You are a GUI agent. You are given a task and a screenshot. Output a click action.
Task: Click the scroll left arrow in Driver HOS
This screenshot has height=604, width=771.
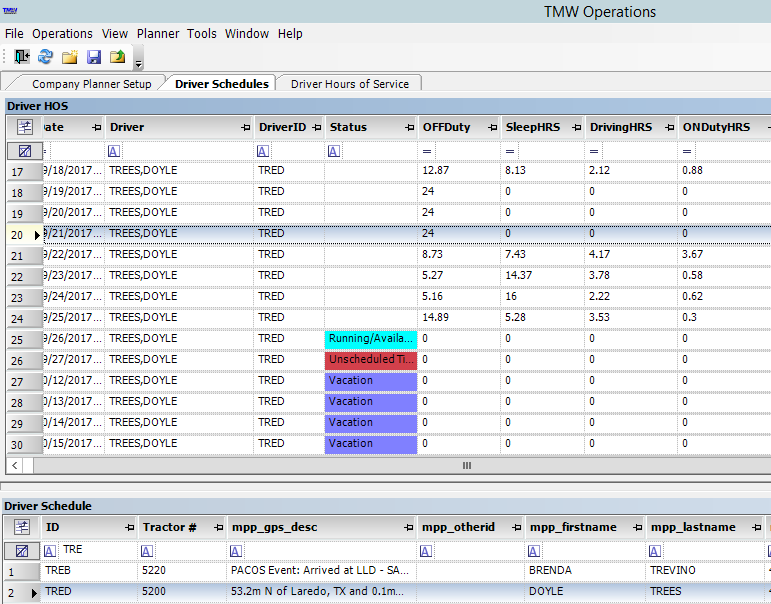(x=14, y=465)
